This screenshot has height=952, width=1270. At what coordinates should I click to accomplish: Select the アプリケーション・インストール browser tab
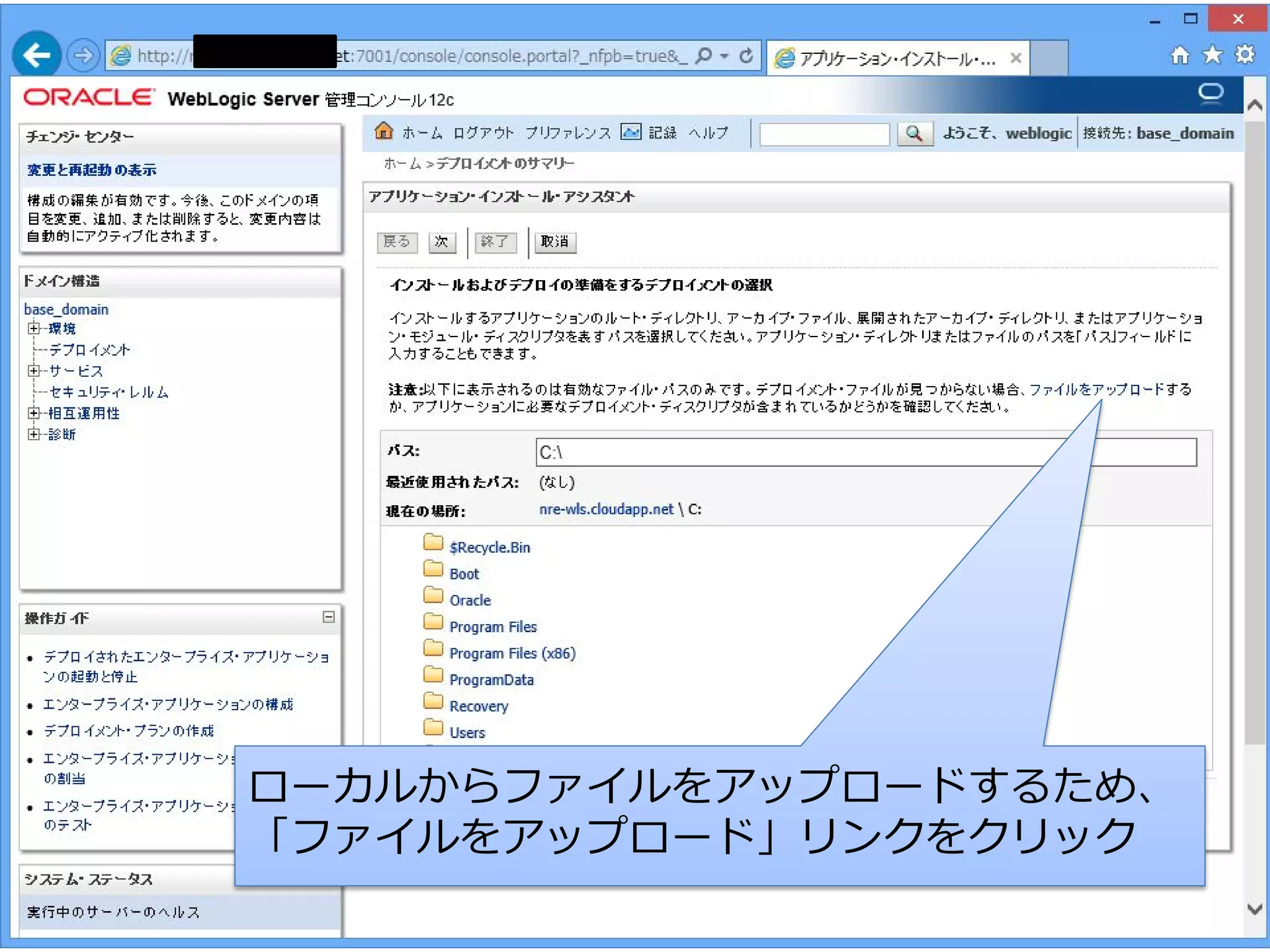pos(896,58)
